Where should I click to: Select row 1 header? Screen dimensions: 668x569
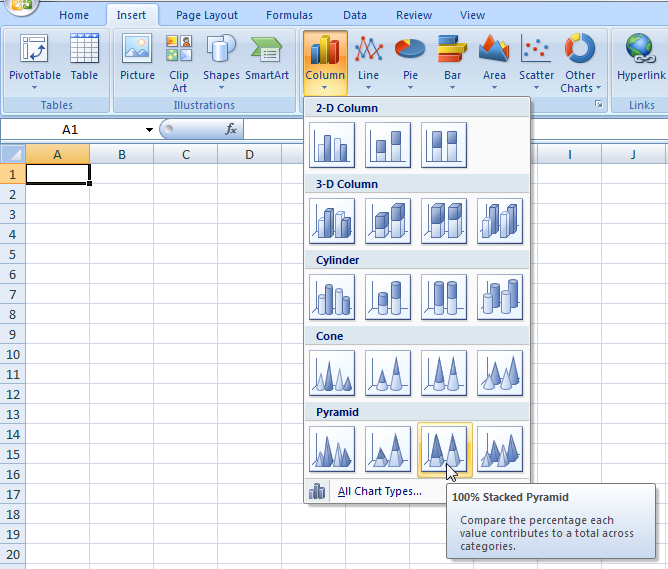(x=12, y=175)
